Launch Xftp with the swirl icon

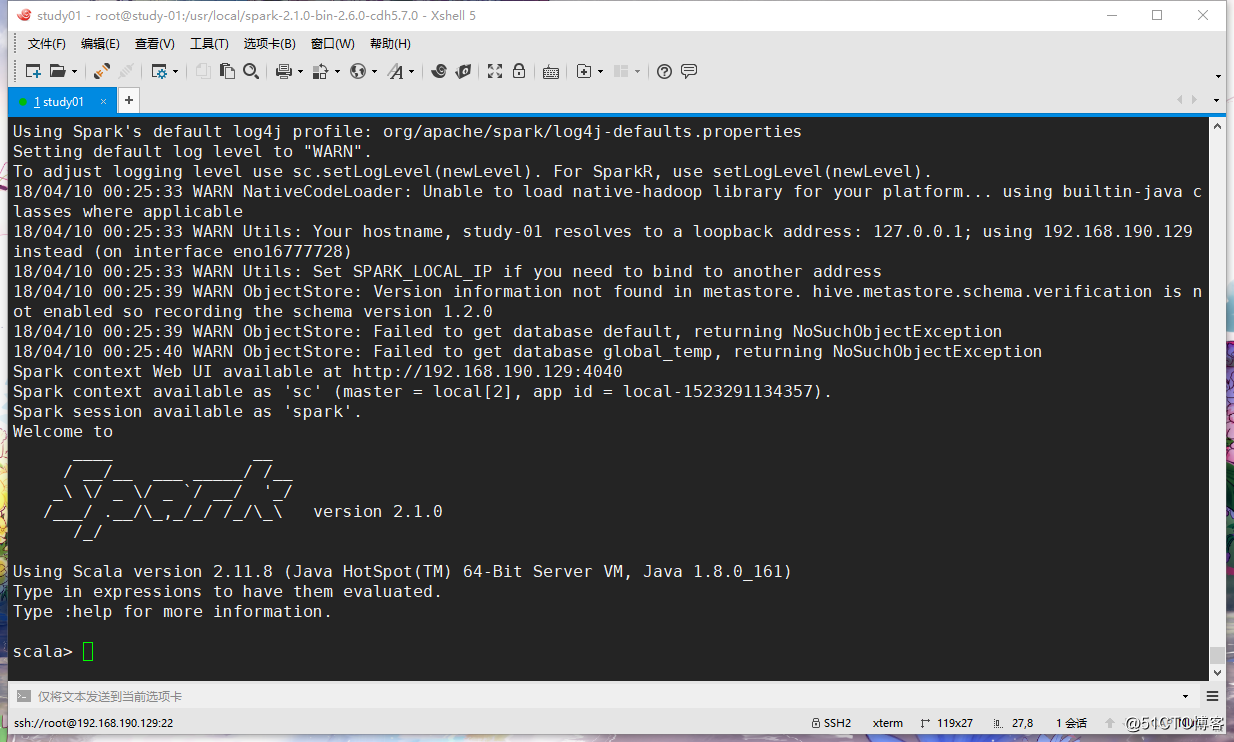438,71
